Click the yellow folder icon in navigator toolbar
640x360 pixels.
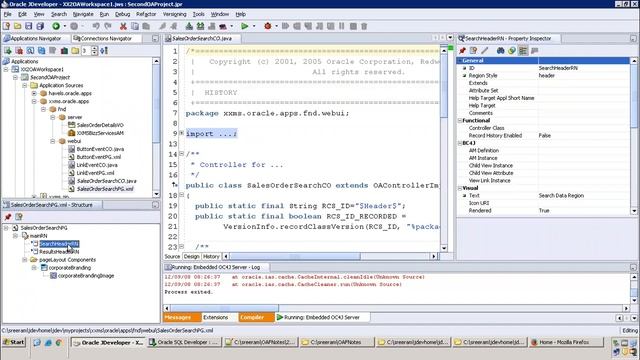click(x=75, y=51)
